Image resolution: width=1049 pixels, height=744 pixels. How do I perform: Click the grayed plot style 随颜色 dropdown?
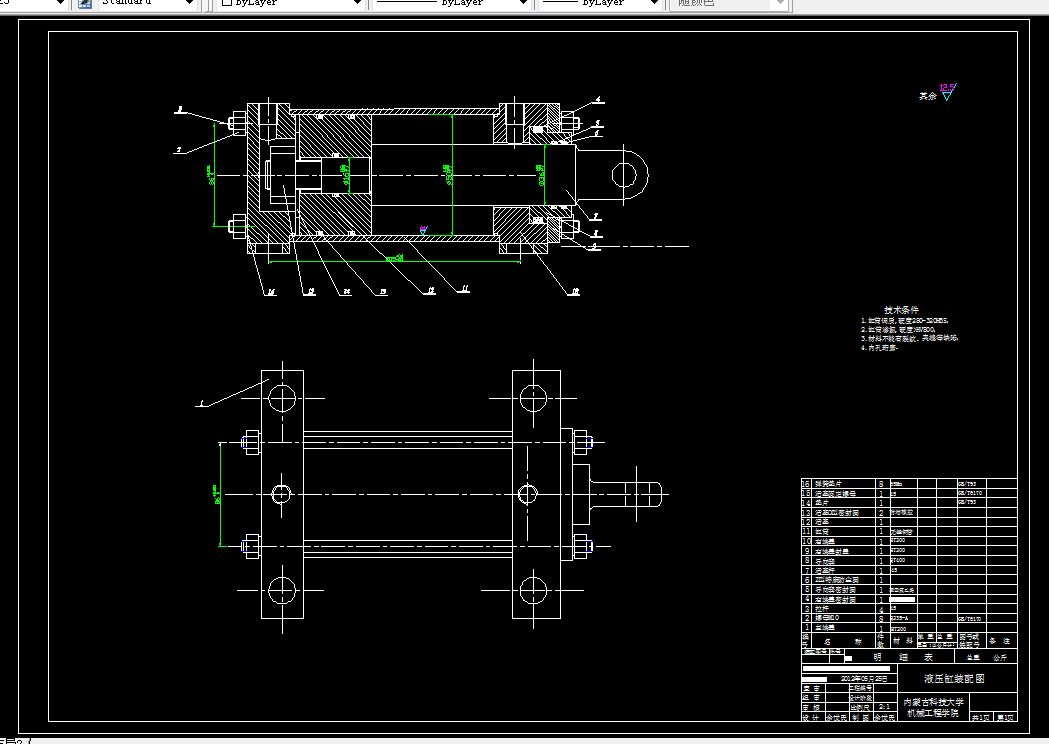click(x=731, y=3)
